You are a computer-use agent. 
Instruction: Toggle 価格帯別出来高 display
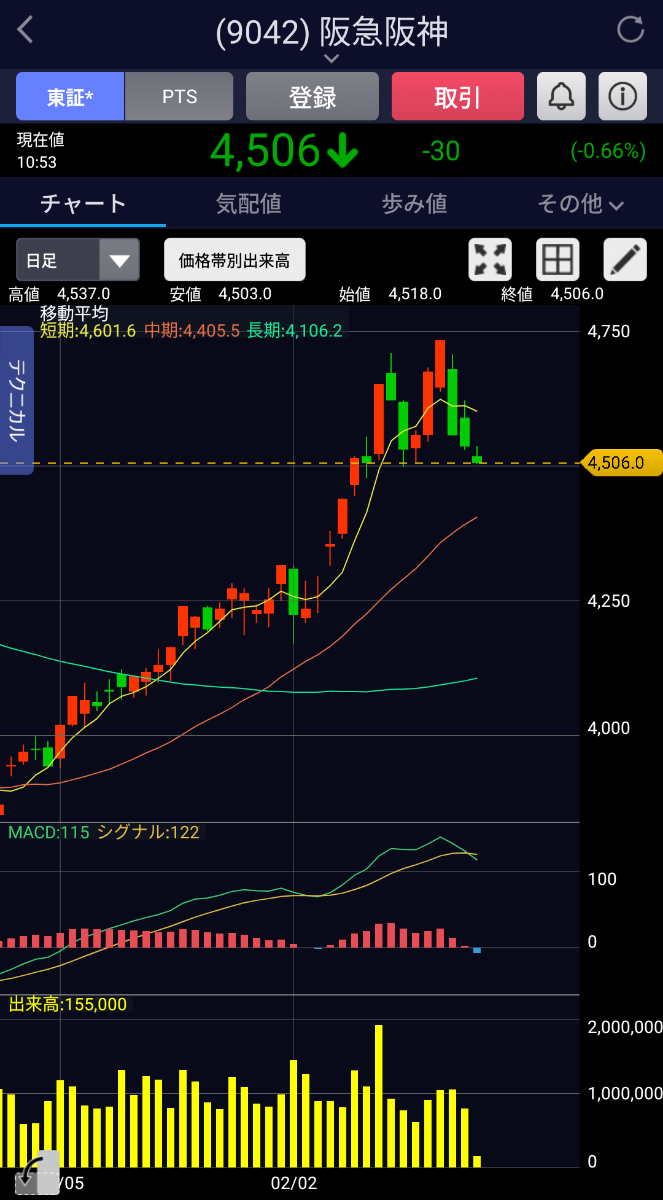click(234, 261)
